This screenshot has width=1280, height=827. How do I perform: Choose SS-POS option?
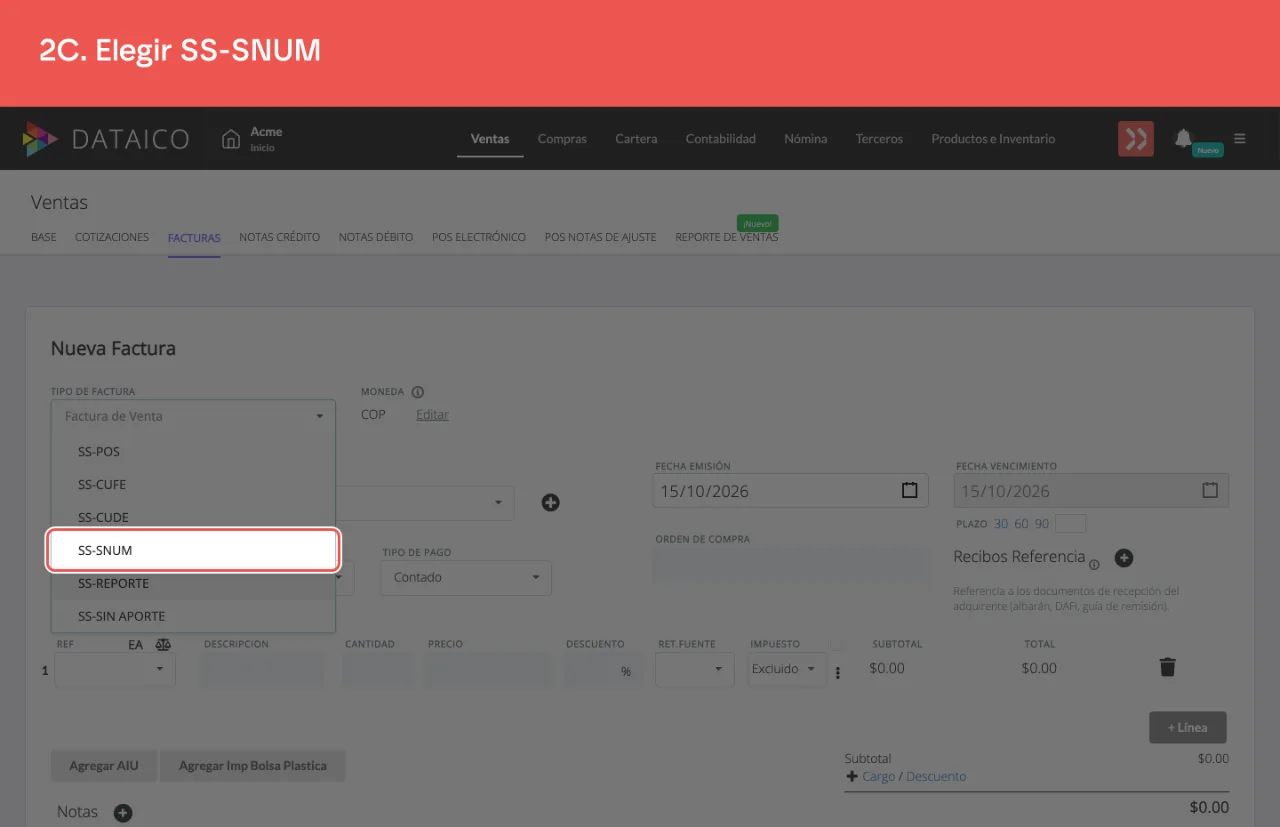pyautogui.click(x=193, y=451)
